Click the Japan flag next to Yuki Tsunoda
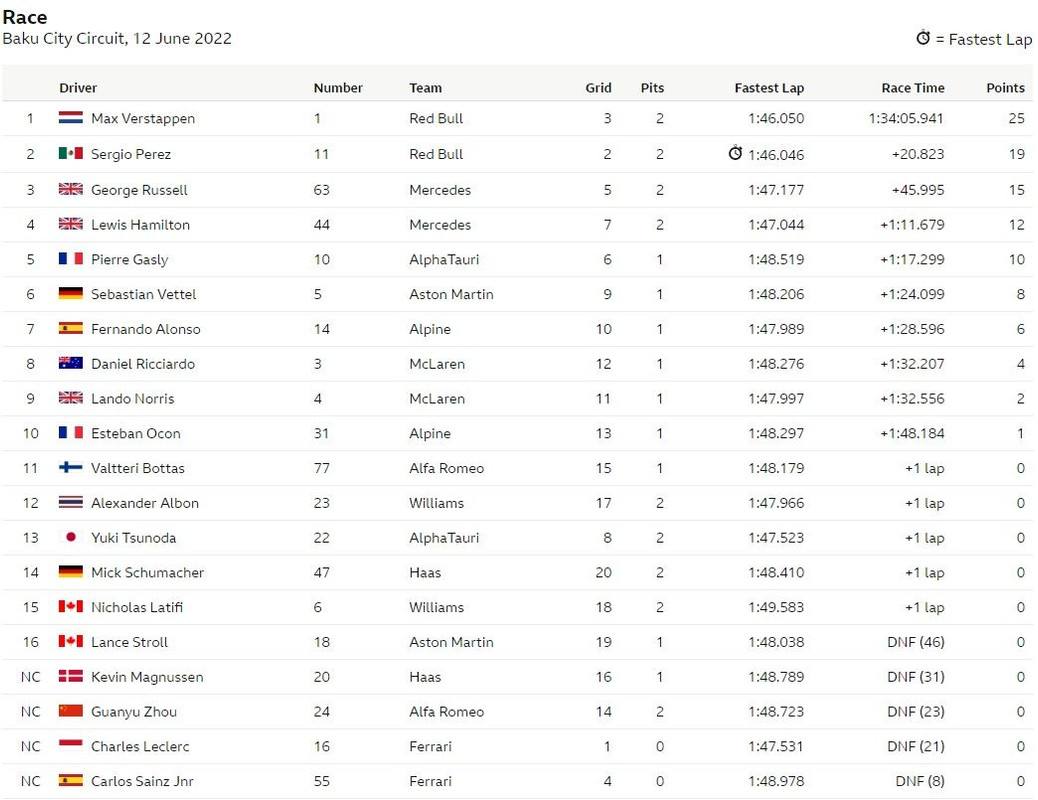Viewport: 1038px width, 800px height. pyautogui.click(x=71, y=537)
